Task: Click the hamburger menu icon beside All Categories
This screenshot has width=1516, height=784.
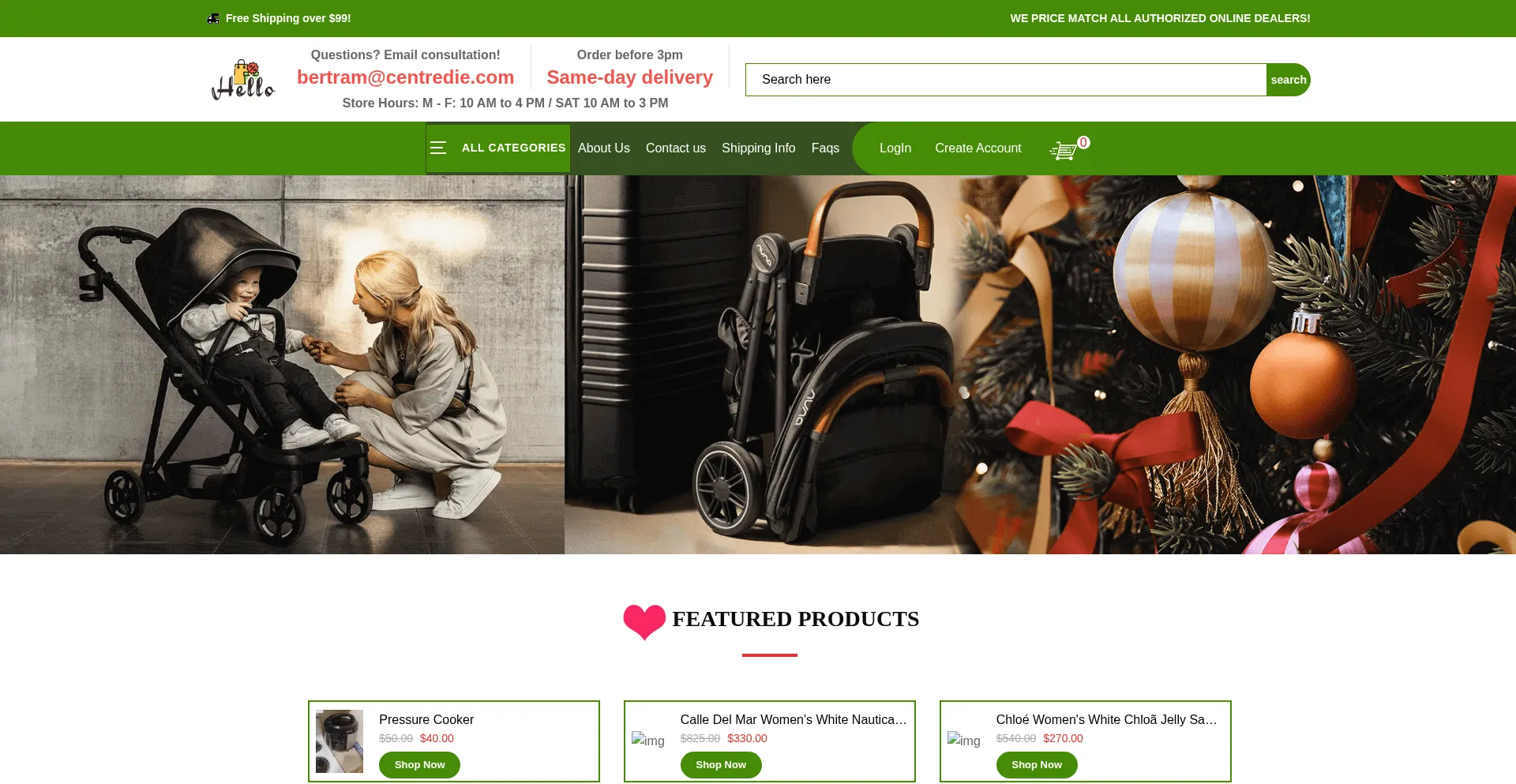Action: click(x=438, y=148)
